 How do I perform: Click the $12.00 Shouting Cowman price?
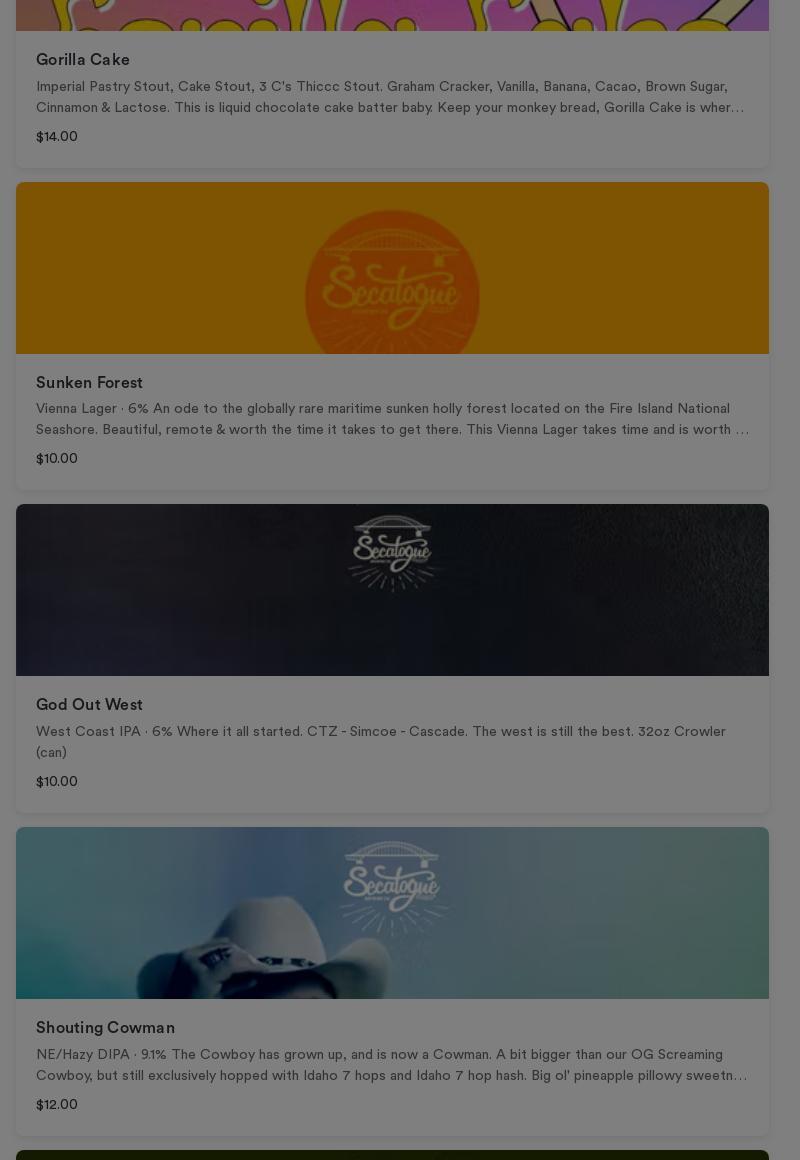coord(57,1105)
